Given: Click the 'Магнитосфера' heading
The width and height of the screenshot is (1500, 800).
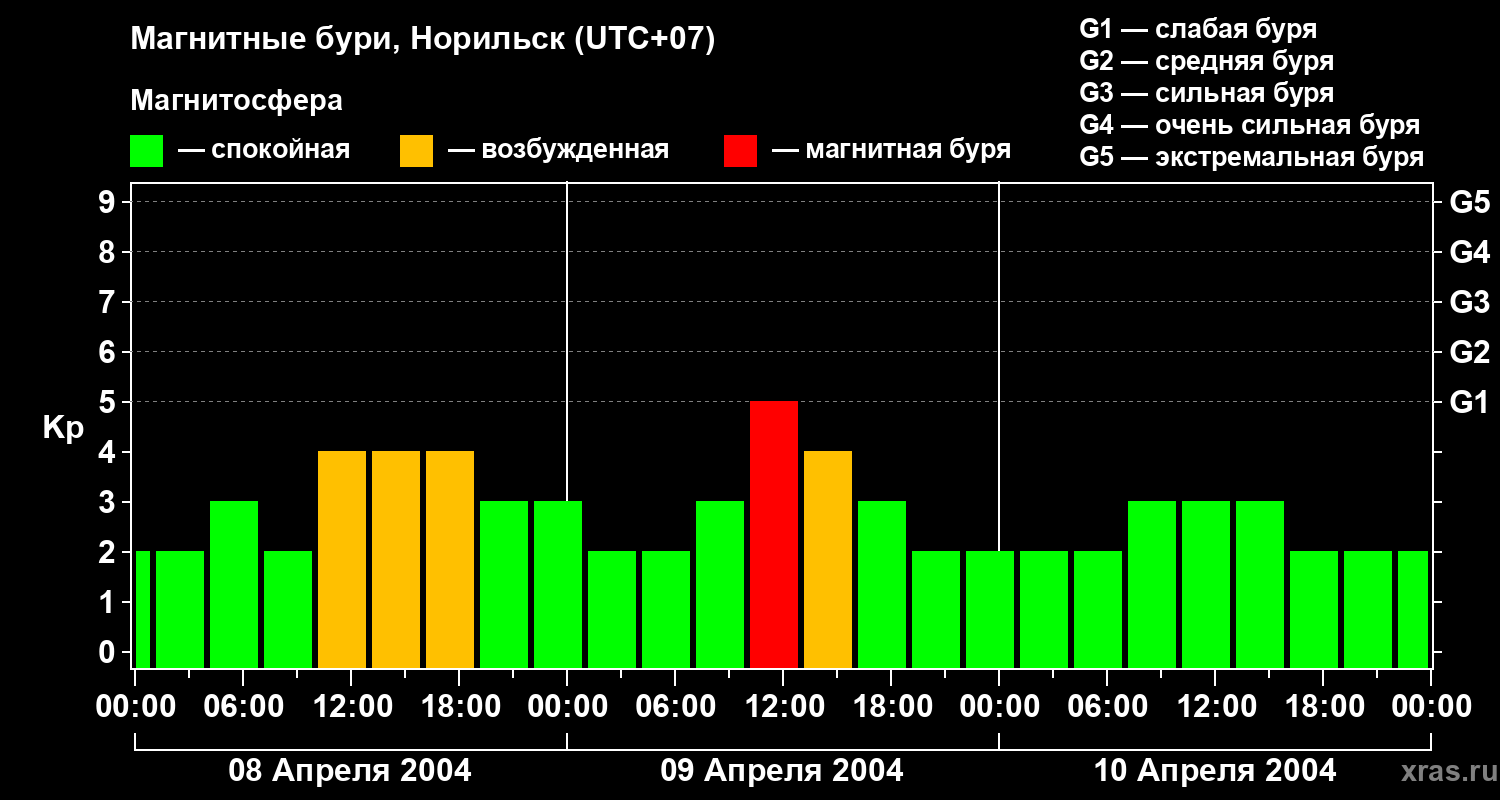Looking at the screenshot, I should pos(236,101).
